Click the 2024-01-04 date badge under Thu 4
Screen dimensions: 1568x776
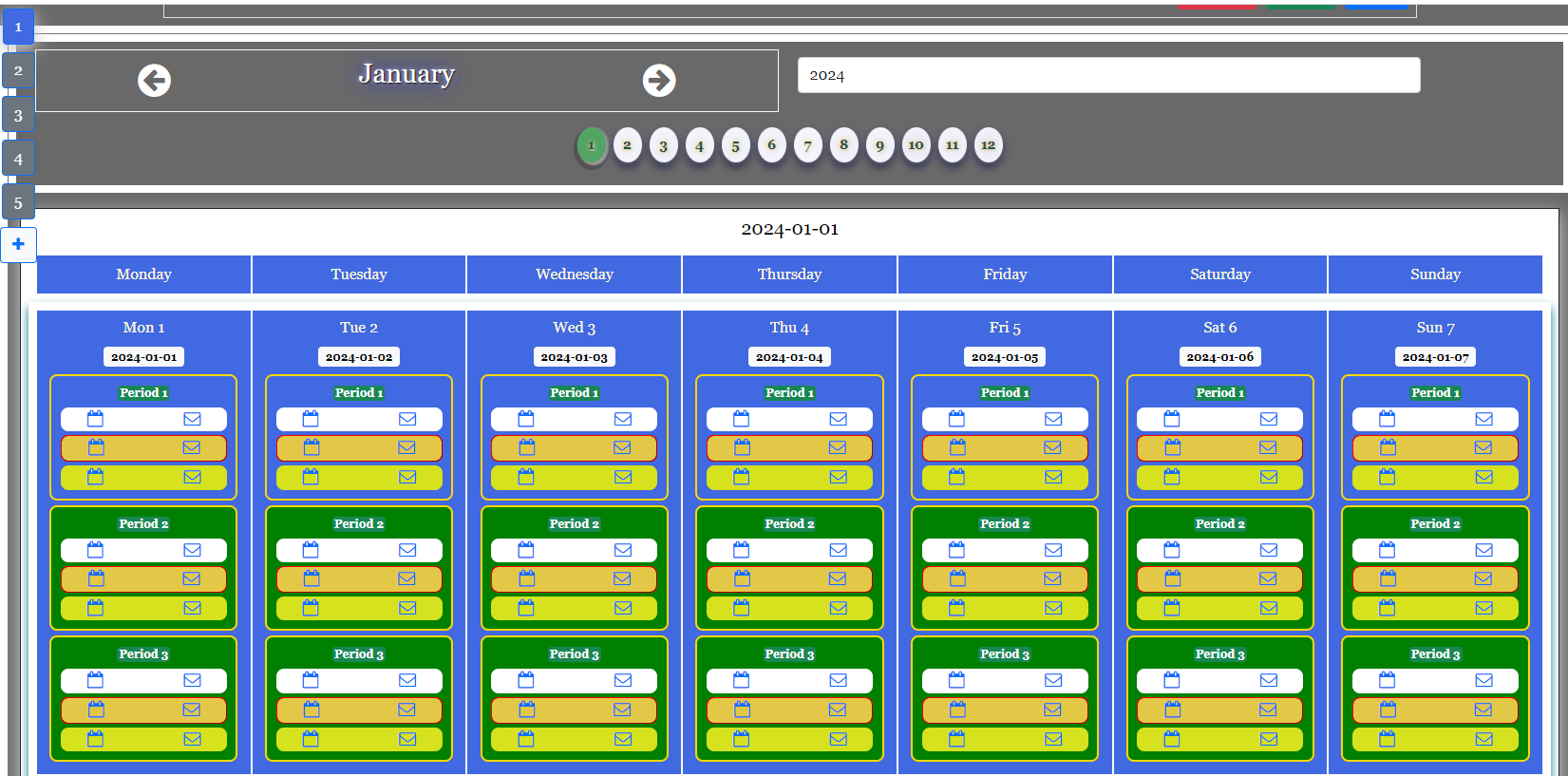tap(789, 357)
